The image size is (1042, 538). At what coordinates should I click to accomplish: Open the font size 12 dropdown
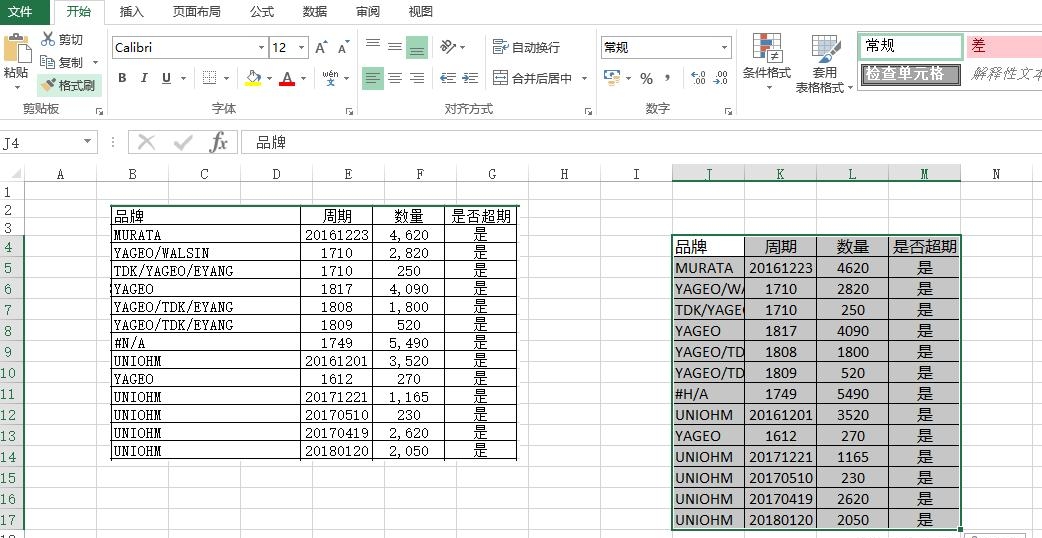302,47
